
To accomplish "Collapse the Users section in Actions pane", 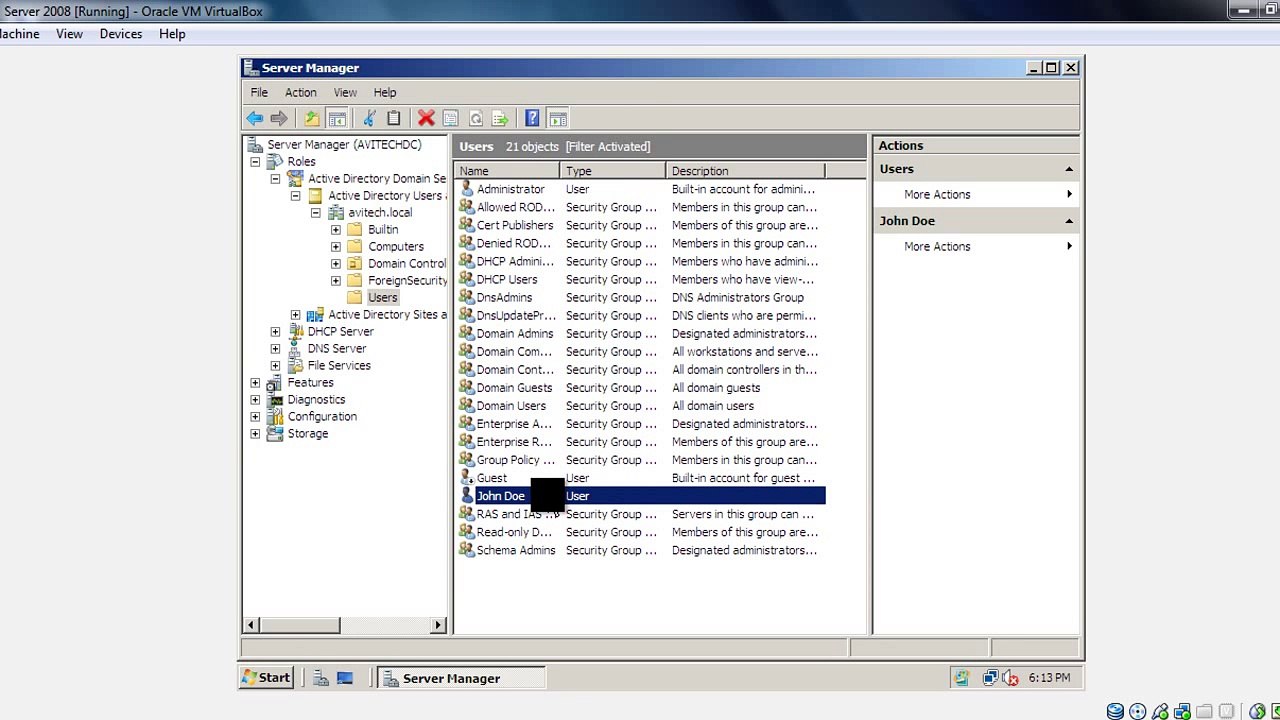I will 1069,169.
